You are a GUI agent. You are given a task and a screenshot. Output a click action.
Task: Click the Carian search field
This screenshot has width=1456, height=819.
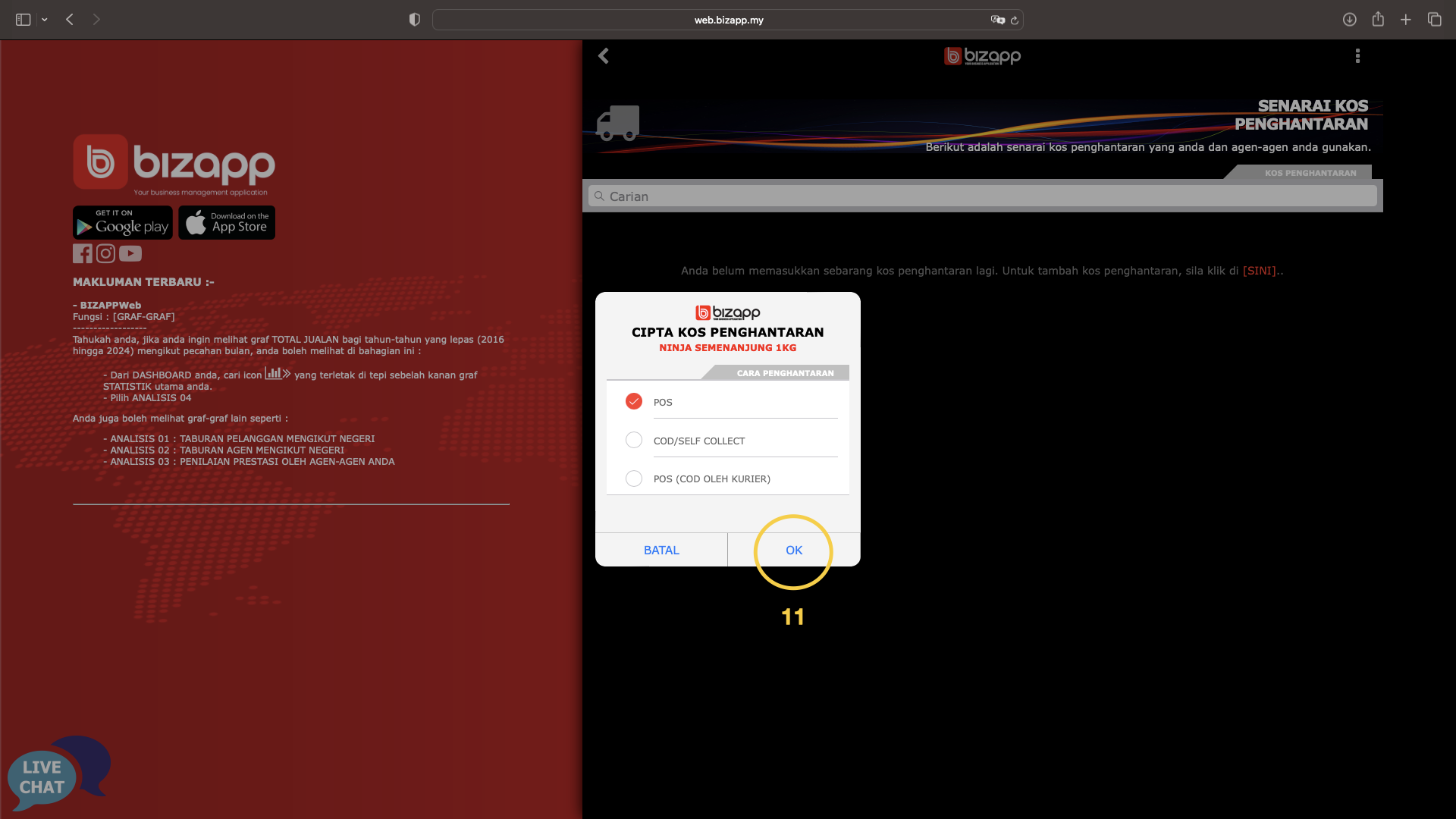tap(982, 196)
